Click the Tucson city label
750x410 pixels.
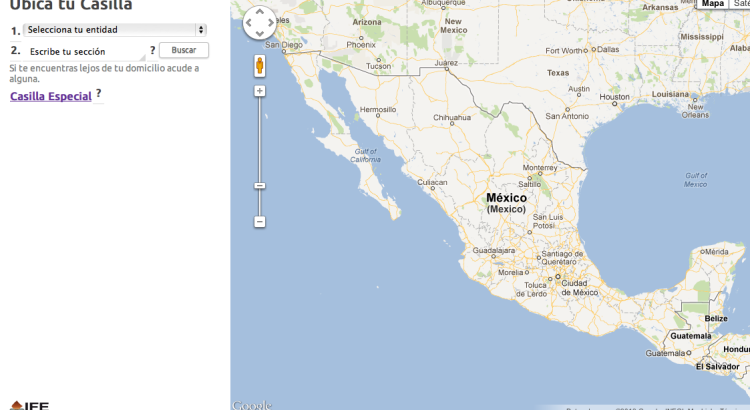(378, 66)
